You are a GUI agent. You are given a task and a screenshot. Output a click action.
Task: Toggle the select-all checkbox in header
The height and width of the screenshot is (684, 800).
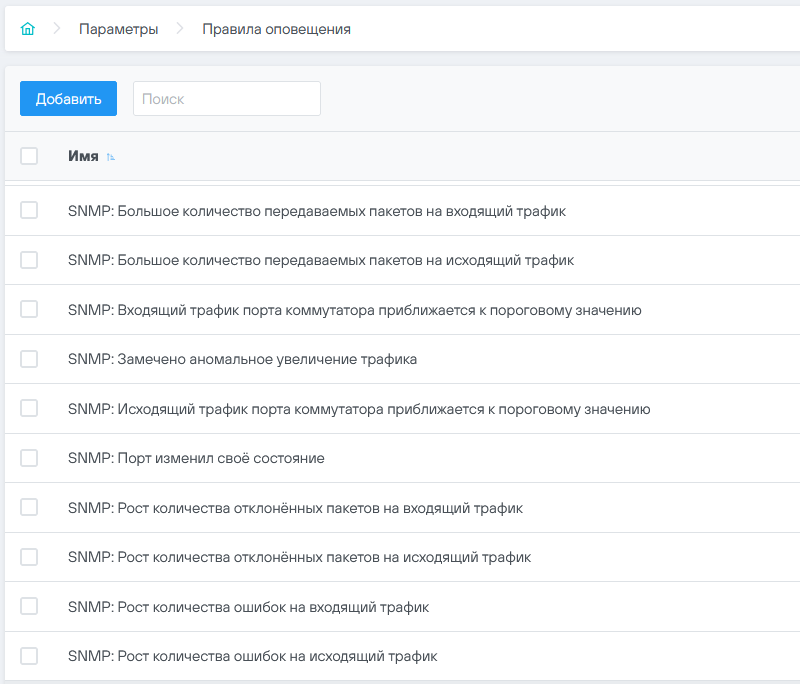[29, 156]
